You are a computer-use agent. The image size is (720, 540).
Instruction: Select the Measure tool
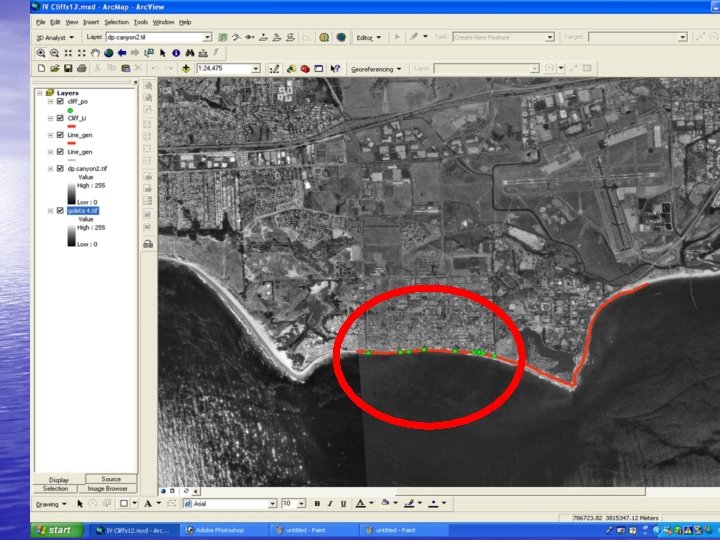(203, 53)
